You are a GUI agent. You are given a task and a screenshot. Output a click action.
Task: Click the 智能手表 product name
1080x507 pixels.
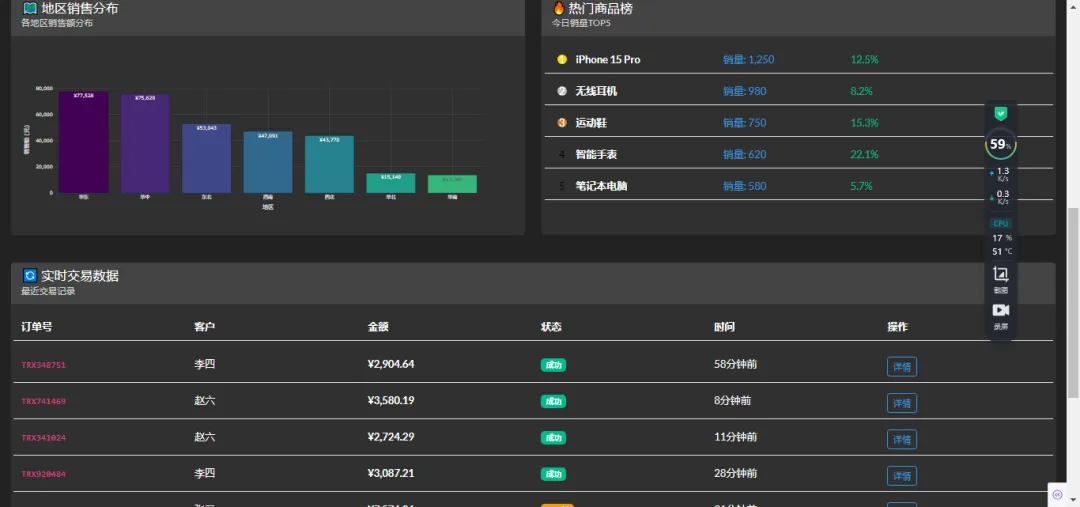pyautogui.click(x=596, y=154)
